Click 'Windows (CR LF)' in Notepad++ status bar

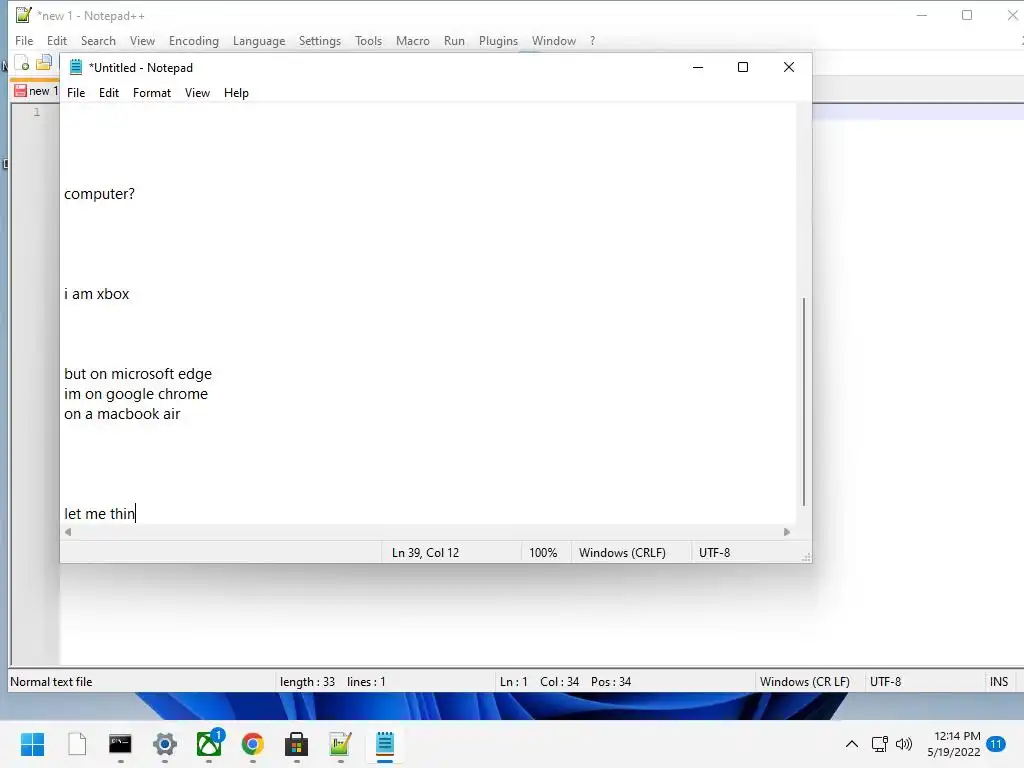coord(805,682)
